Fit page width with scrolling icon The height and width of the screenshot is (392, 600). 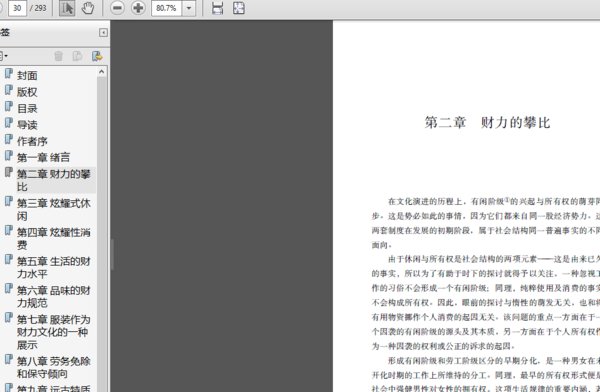coord(217,8)
